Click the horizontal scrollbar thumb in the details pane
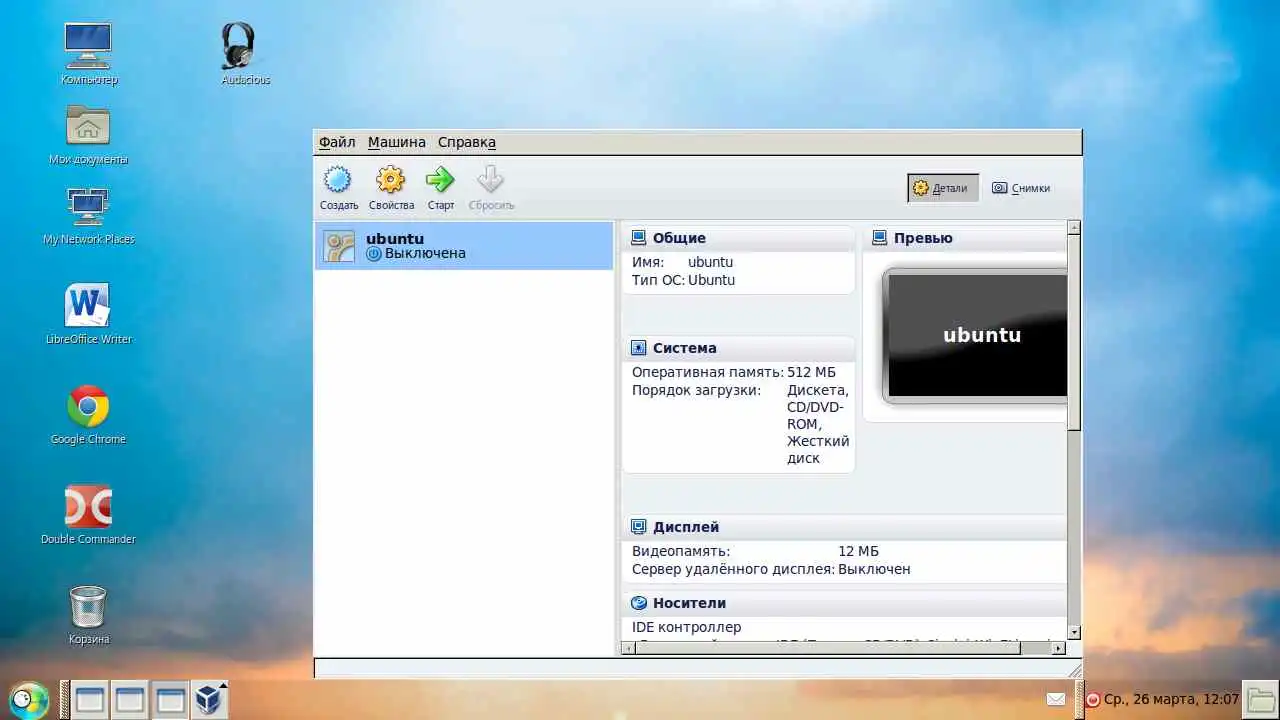 click(827, 648)
